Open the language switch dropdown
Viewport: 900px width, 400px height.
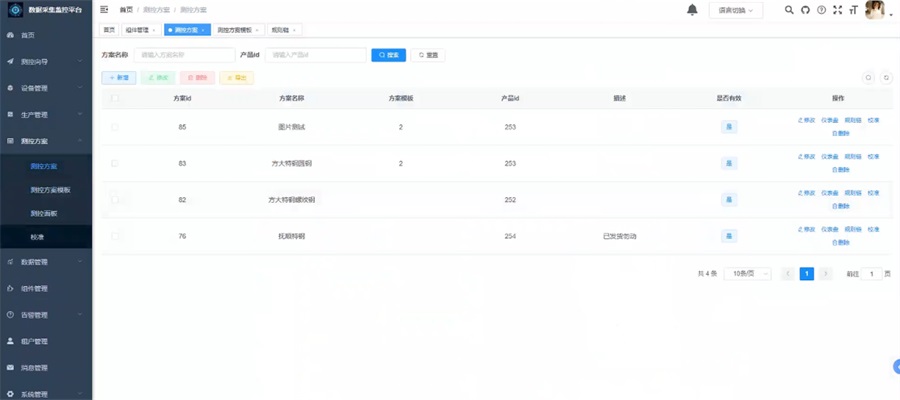(x=736, y=10)
